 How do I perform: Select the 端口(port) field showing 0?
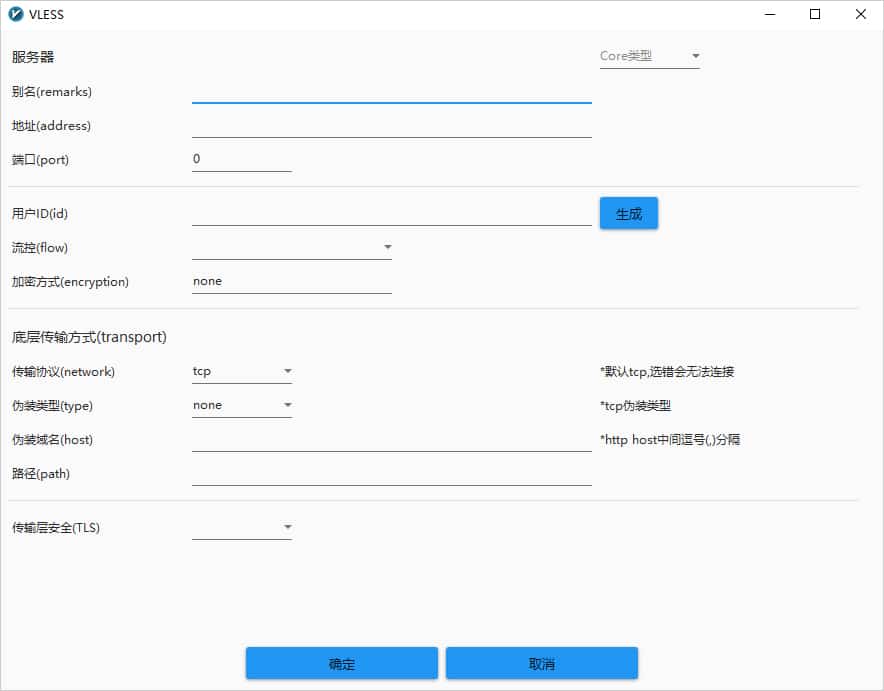[240, 157]
